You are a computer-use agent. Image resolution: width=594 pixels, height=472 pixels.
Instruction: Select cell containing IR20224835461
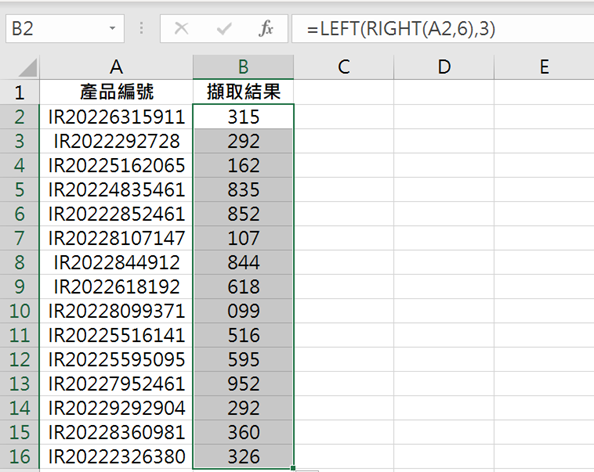(x=116, y=189)
